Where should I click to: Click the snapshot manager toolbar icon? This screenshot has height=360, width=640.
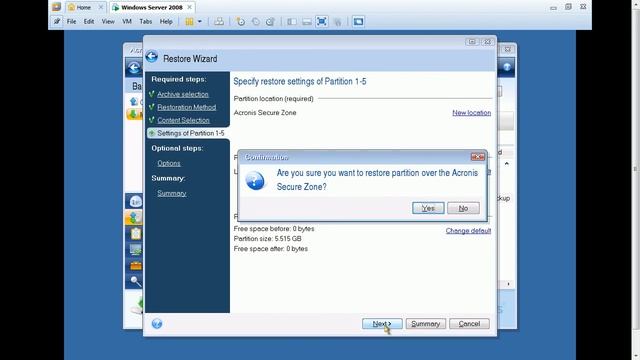coord(270,22)
